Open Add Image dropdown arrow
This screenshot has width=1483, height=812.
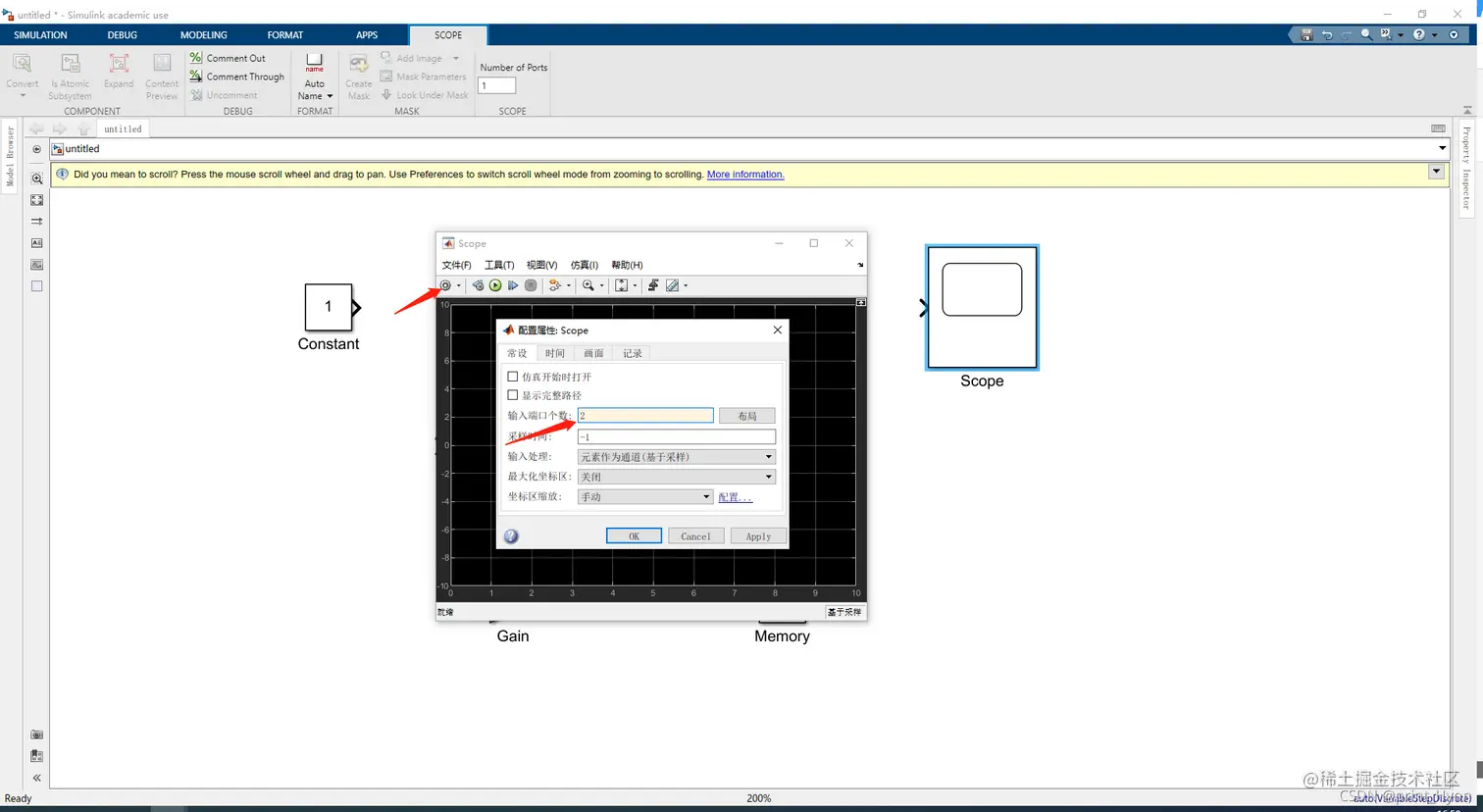pyautogui.click(x=456, y=58)
